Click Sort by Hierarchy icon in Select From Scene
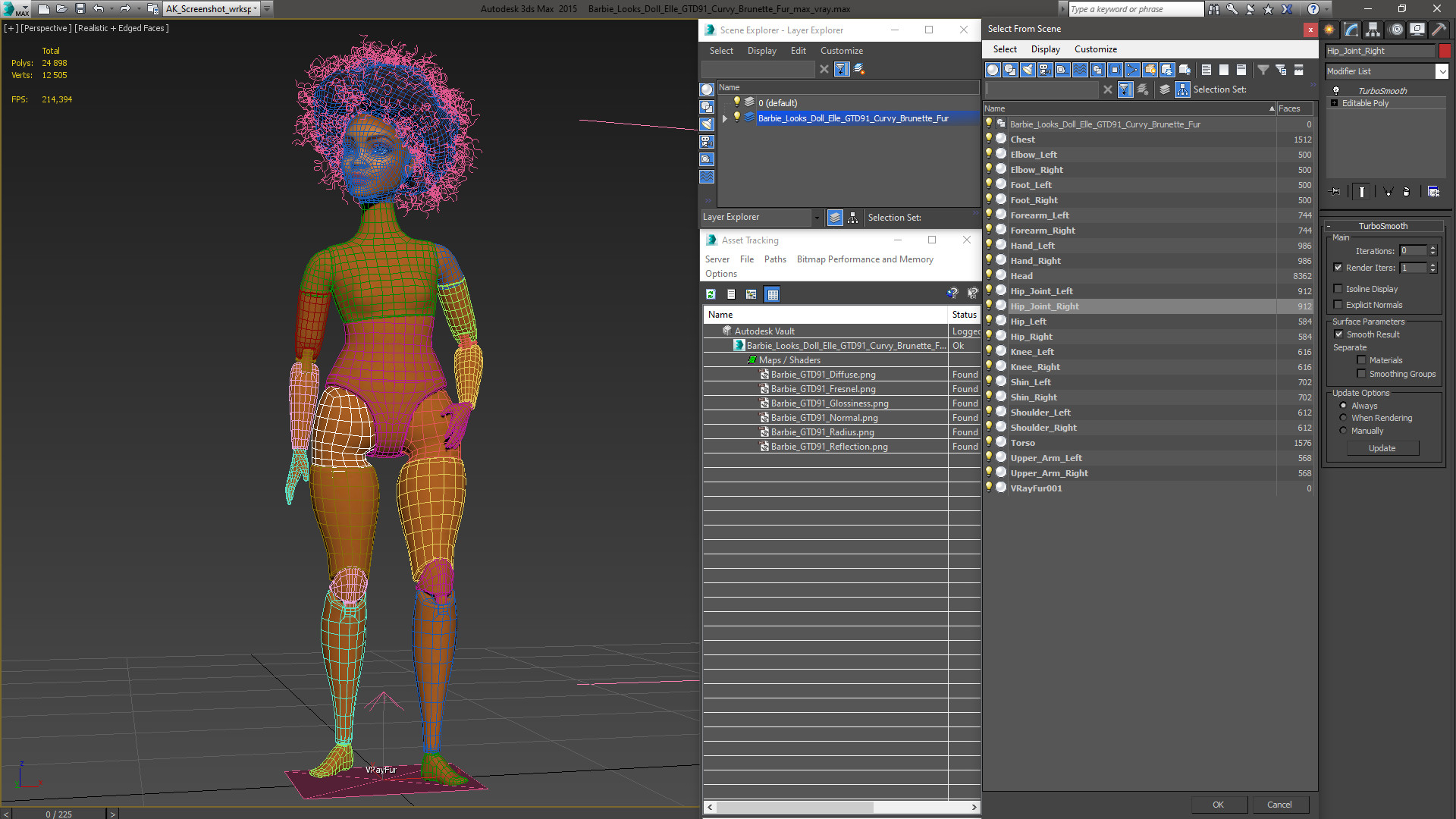Image resolution: width=1456 pixels, height=819 pixels. (x=1183, y=89)
